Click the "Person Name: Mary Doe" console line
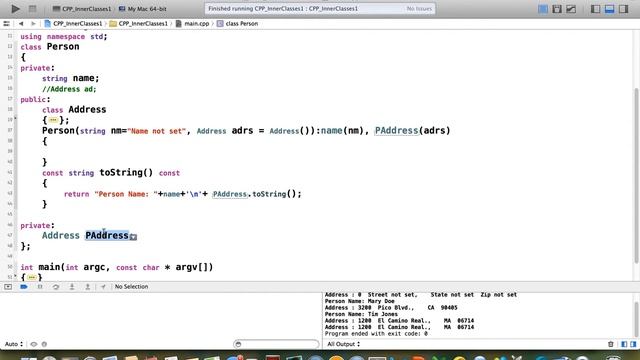The width and height of the screenshot is (640, 360). [360, 301]
